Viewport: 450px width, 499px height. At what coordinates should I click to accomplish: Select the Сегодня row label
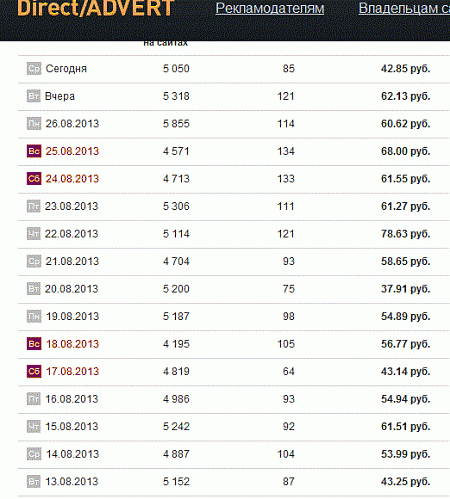[66, 69]
